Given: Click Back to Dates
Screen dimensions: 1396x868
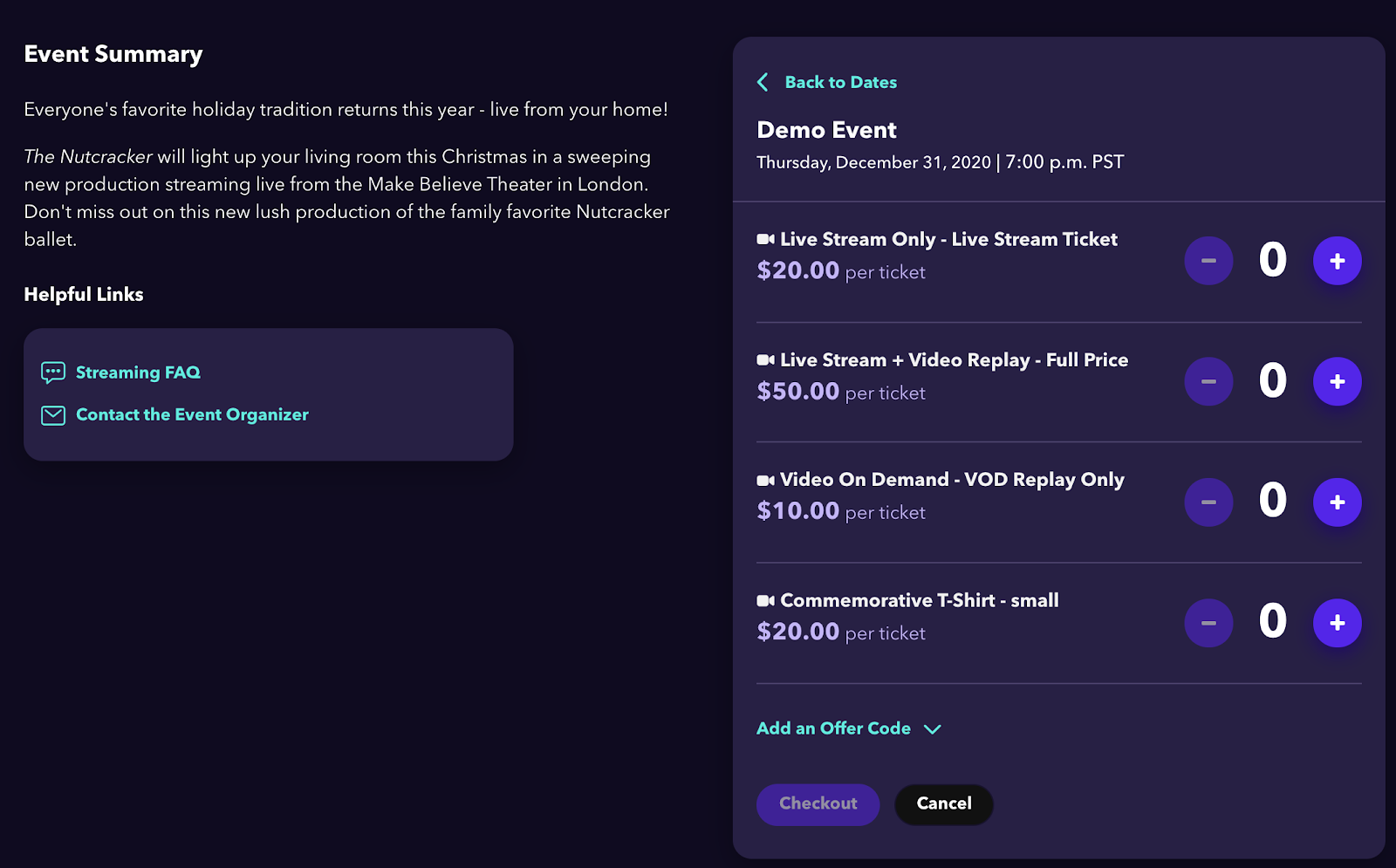Looking at the screenshot, I should [x=839, y=81].
